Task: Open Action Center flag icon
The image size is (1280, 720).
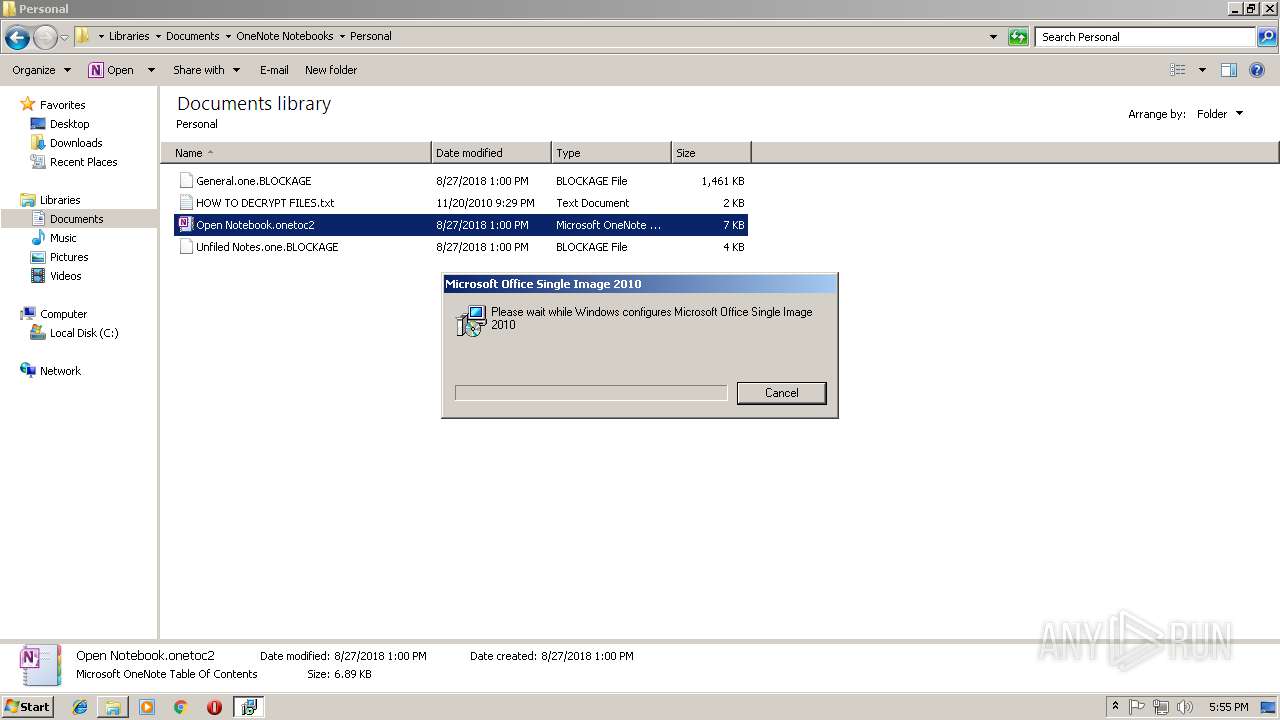Action: [1137, 707]
